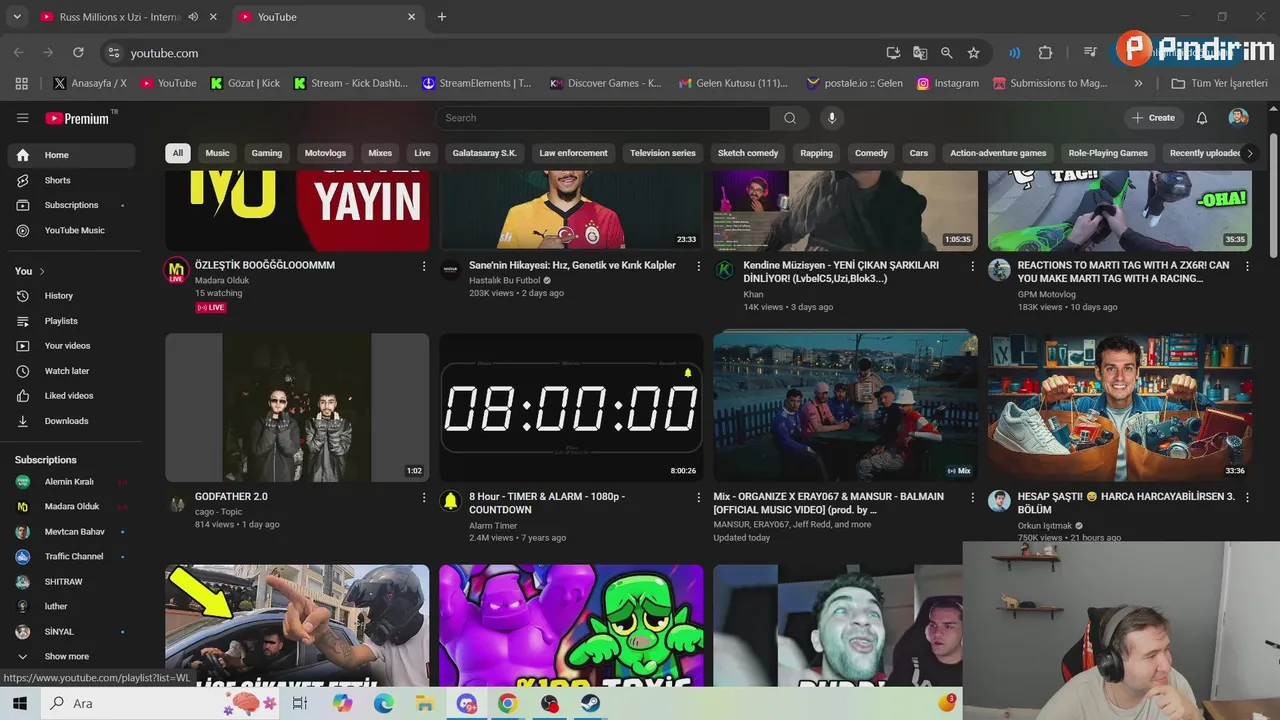
Task: Select the Galatasaray S.K. chip
Action: coord(484,153)
